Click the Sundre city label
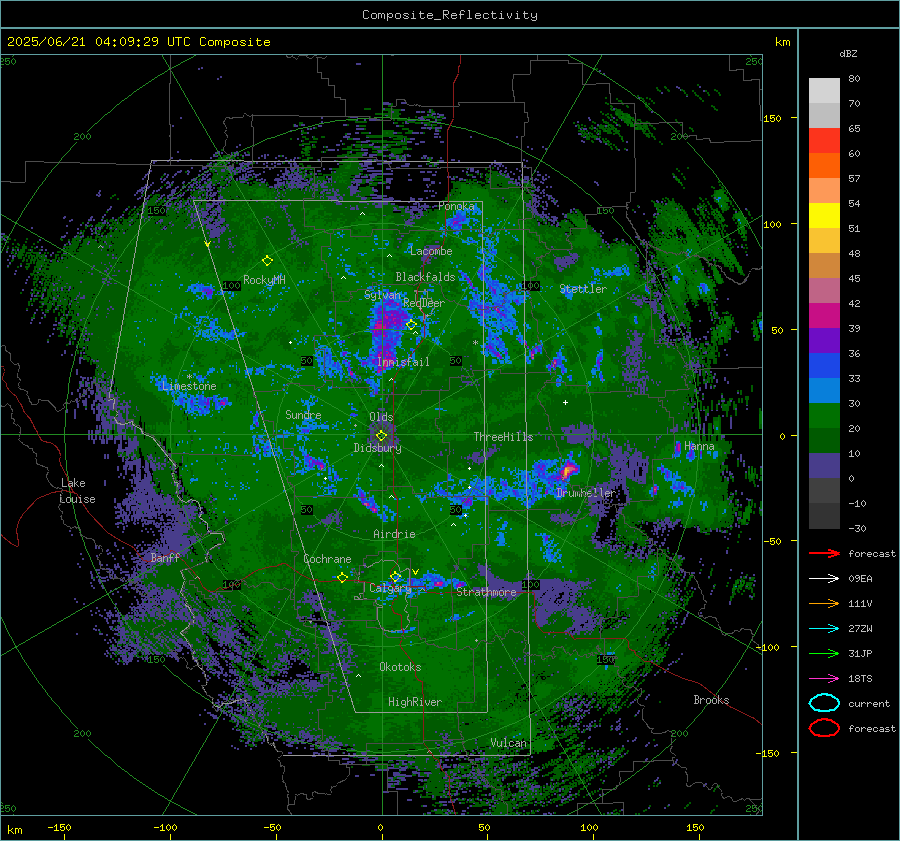This screenshot has height=841, width=900. [303, 414]
